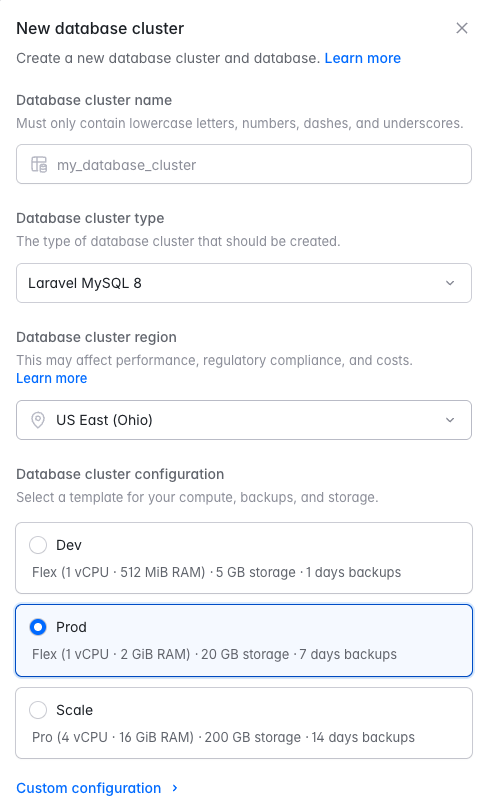
Task: Choose the Scale Pro 200 GB storage card
Action: (244, 723)
